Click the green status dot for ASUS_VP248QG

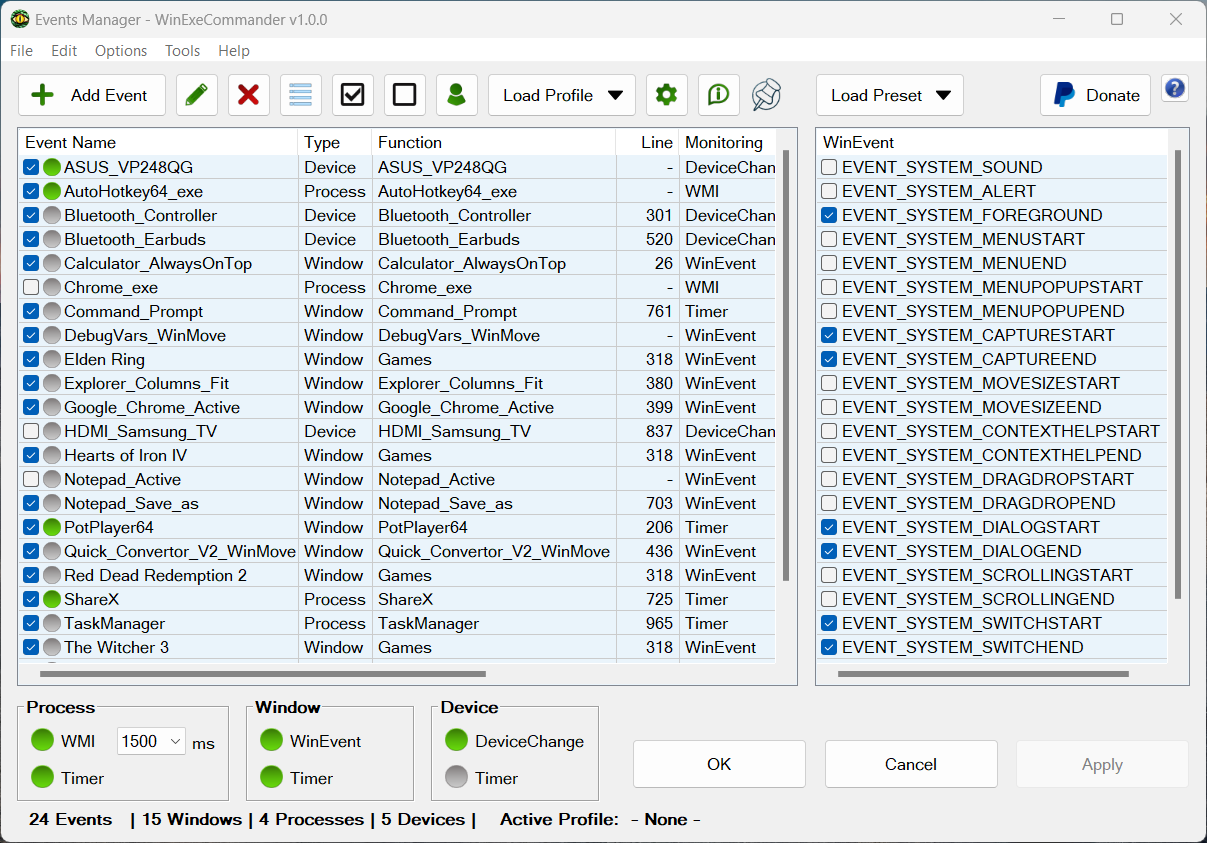point(52,167)
